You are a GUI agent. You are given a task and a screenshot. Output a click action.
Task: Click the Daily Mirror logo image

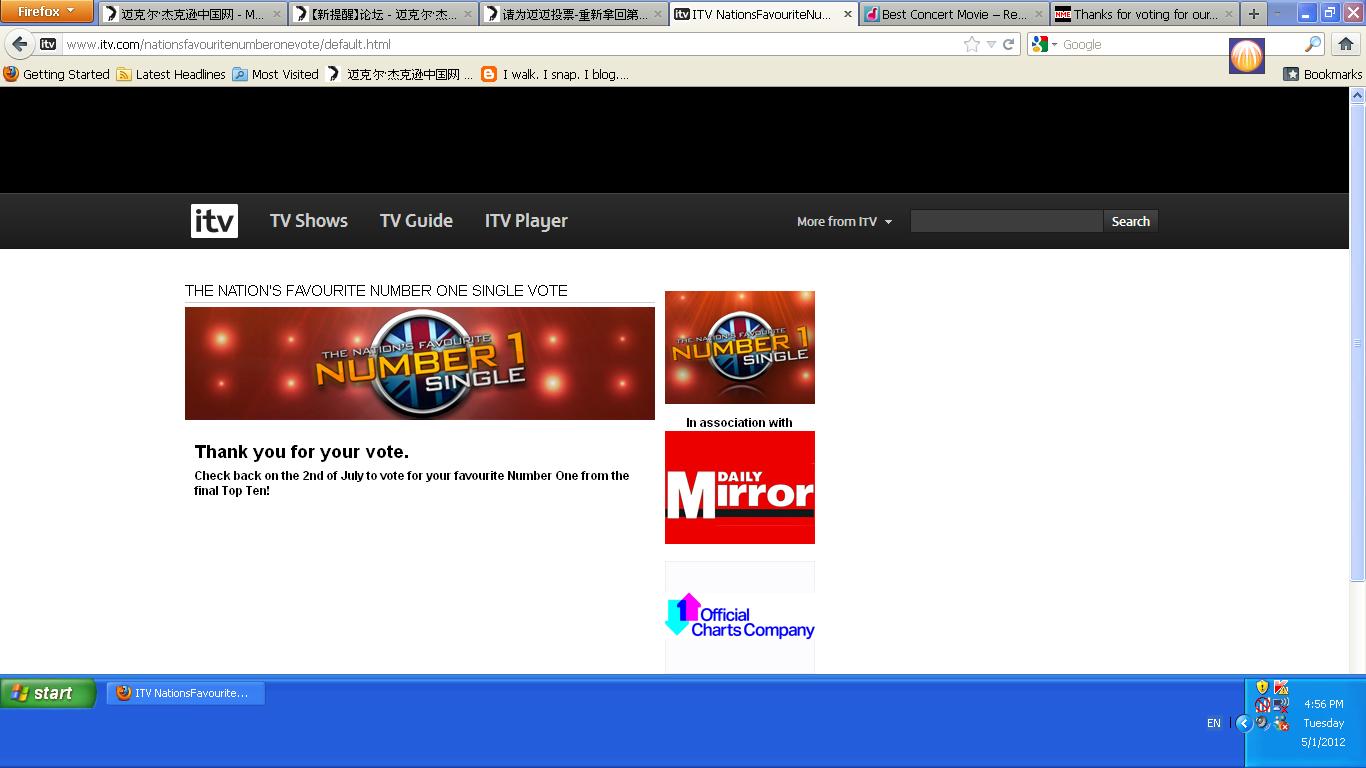740,488
